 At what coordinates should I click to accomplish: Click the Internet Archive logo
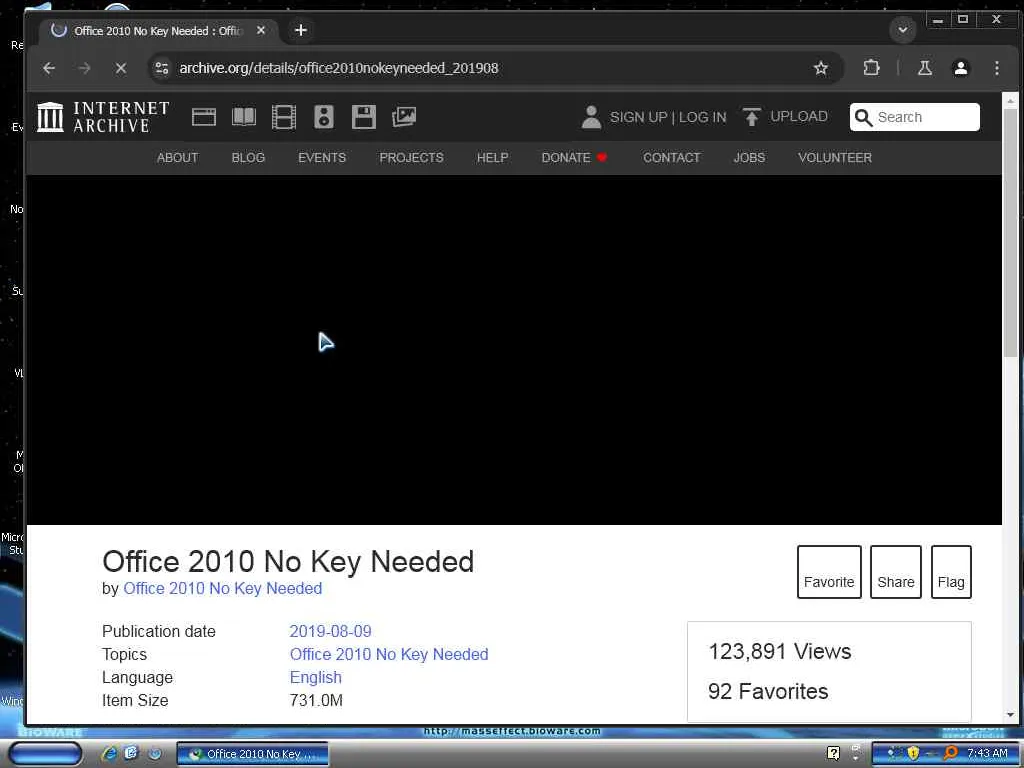103,118
